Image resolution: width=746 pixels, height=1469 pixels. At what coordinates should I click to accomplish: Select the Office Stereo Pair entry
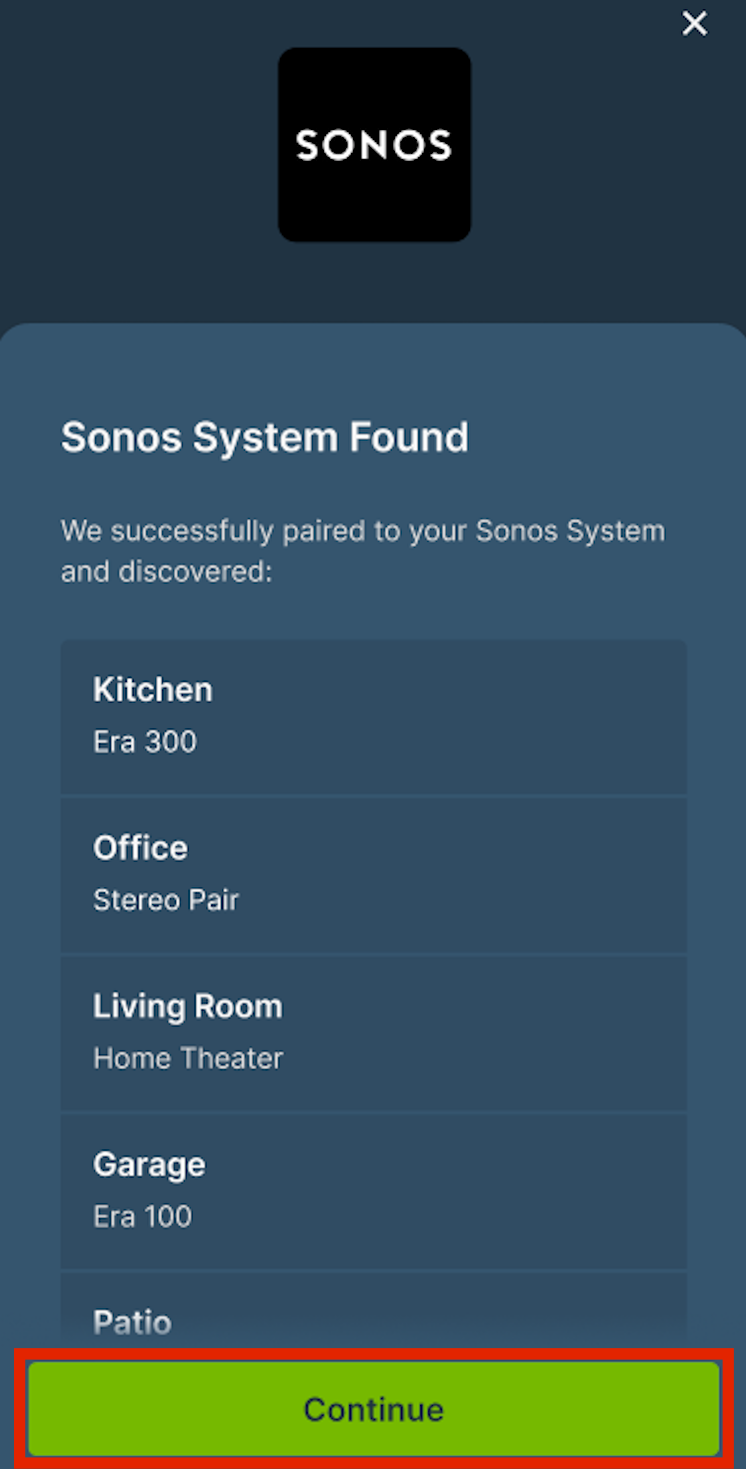click(374, 874)
